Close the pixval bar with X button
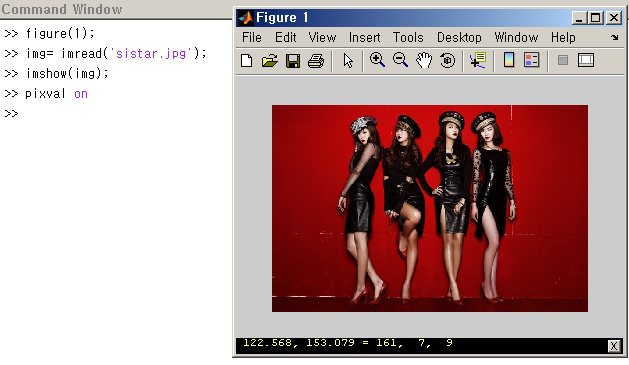The width and height of the screenshot is (629, 365). coord(613,346)
